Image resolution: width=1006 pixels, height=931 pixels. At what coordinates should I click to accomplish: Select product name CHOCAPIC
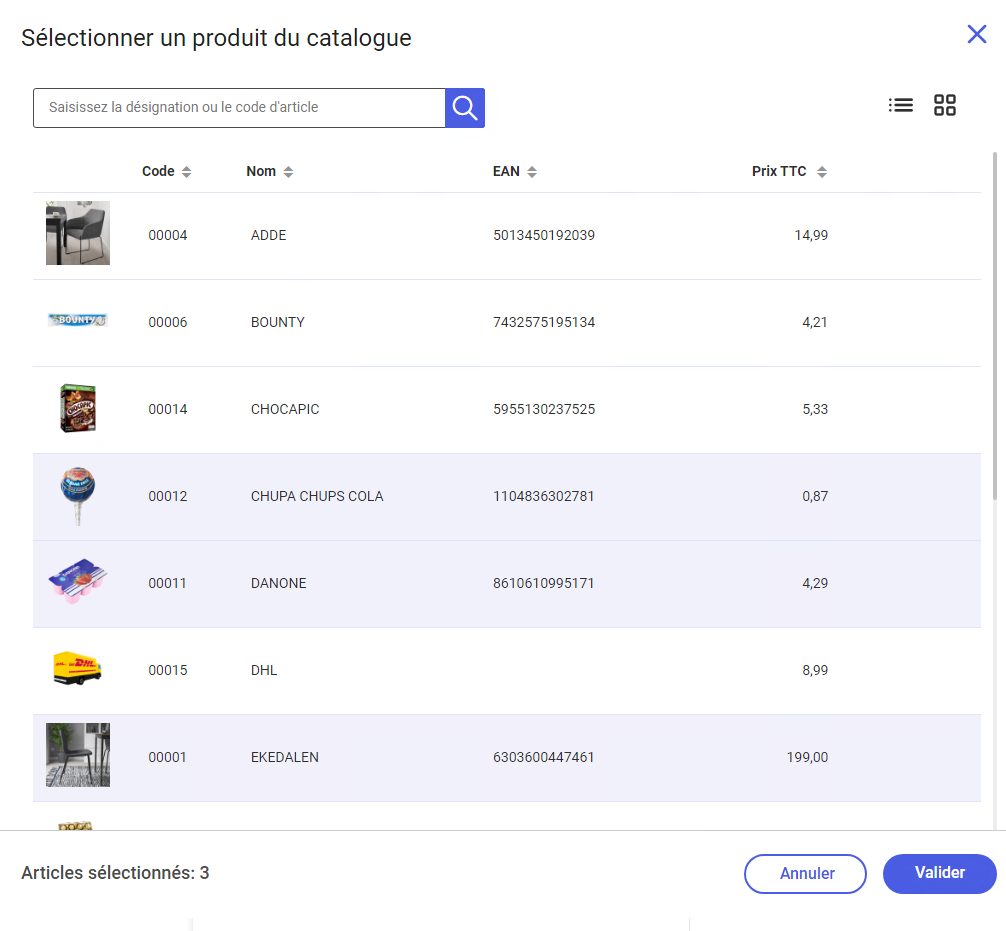pos(285,409)
